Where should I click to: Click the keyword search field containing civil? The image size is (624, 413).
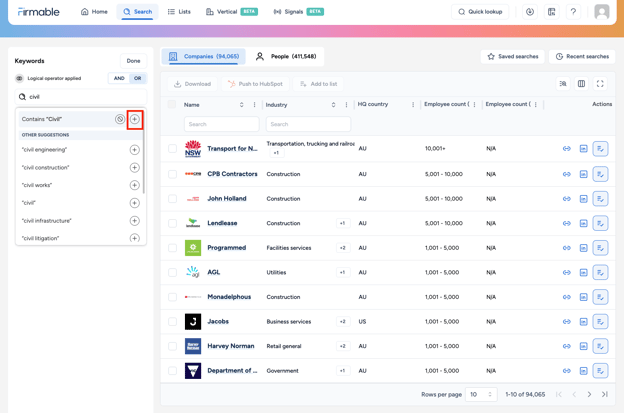click(x=81, y=97)
